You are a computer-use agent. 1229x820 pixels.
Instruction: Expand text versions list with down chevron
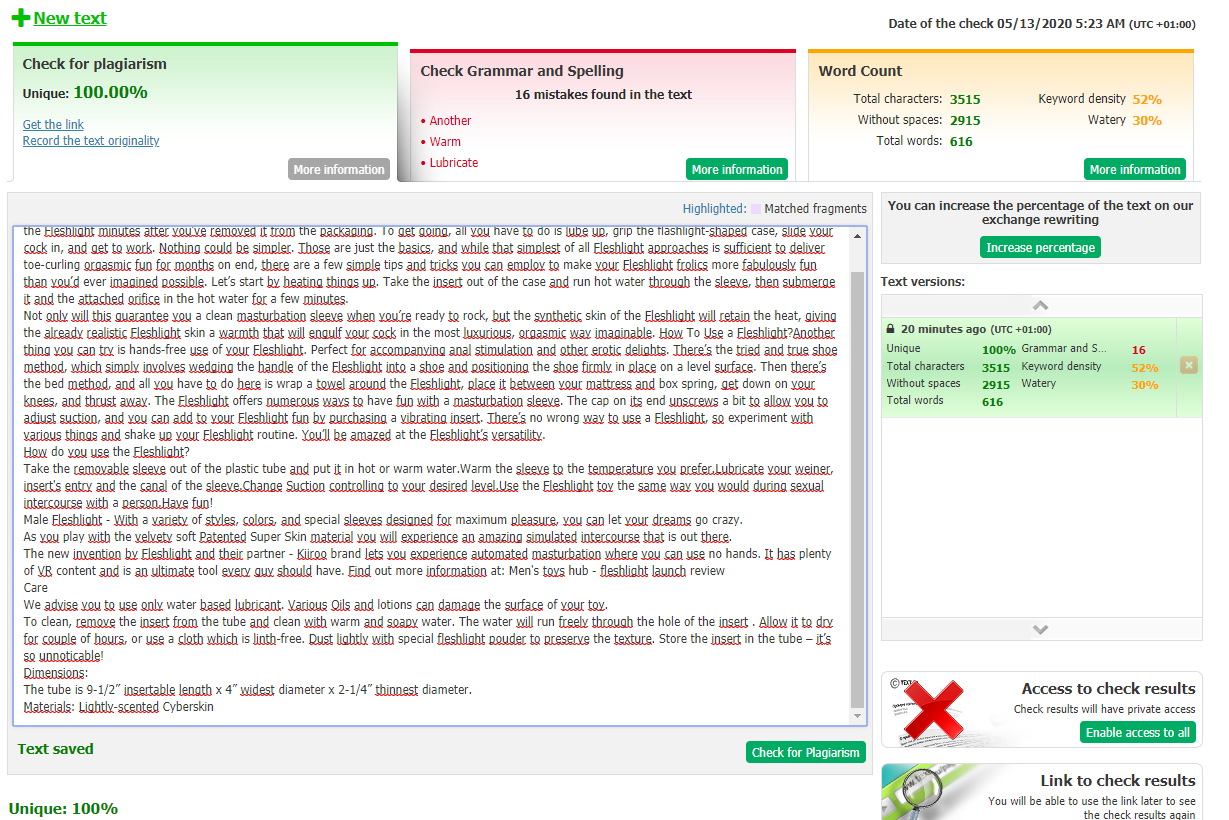(1041, 629)
